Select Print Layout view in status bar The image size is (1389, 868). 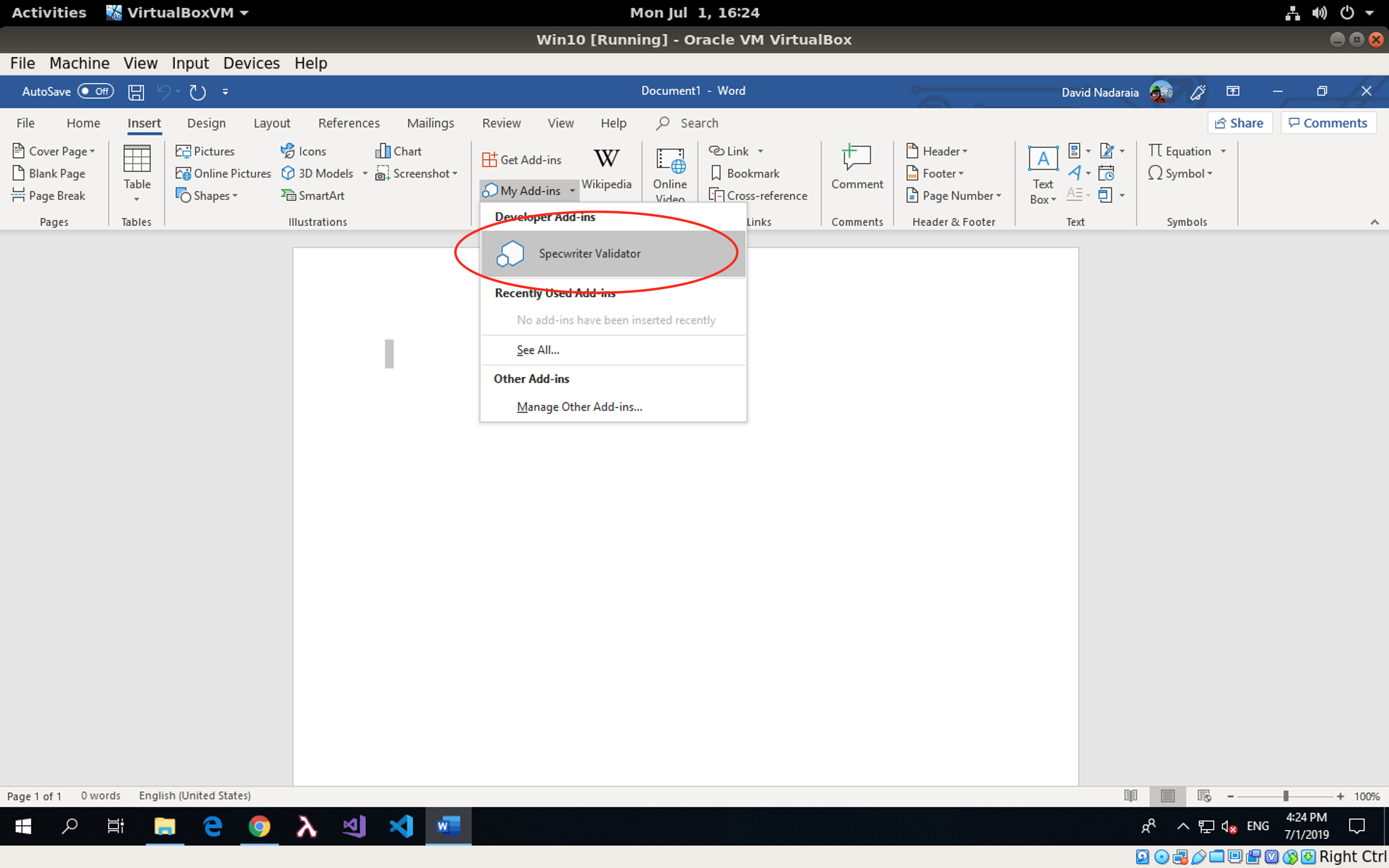(x=1168, y=796)
